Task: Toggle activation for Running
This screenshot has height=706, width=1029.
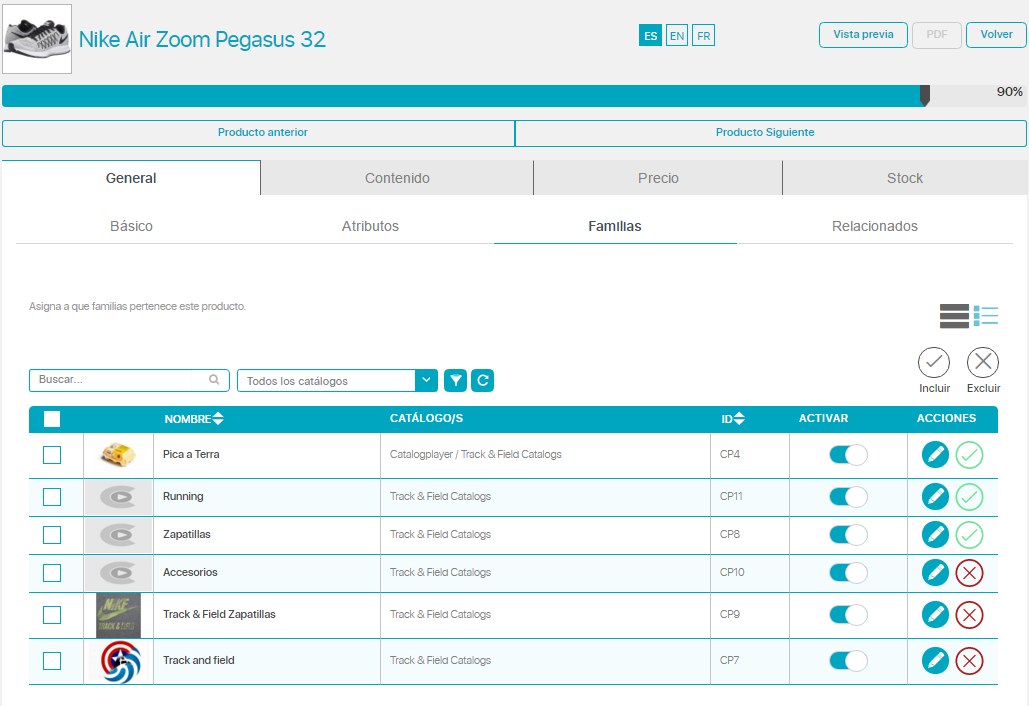Action: tap(849, 497)
